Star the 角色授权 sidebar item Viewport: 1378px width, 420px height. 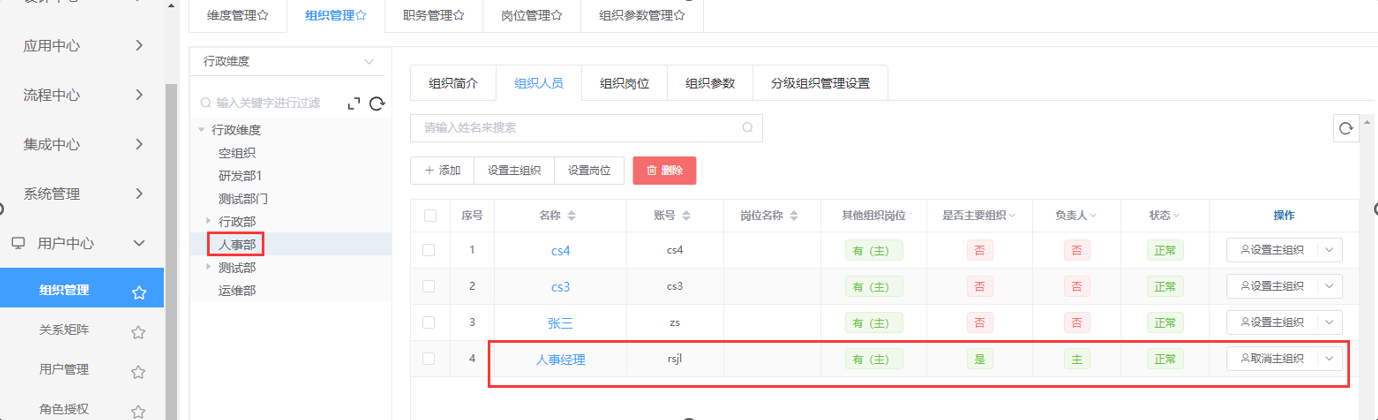[x=139, y=411]
